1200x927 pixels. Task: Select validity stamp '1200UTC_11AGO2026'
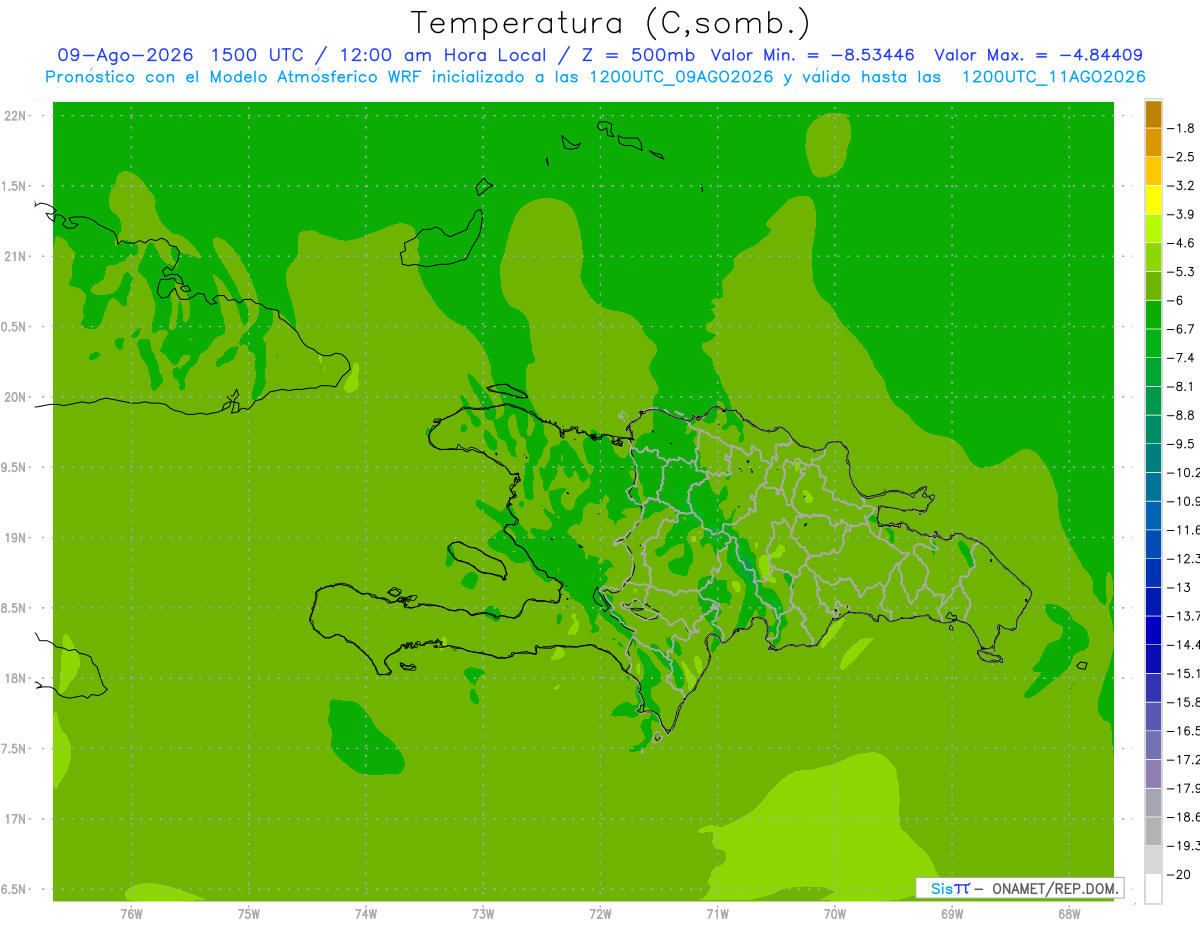[1053, 77]
